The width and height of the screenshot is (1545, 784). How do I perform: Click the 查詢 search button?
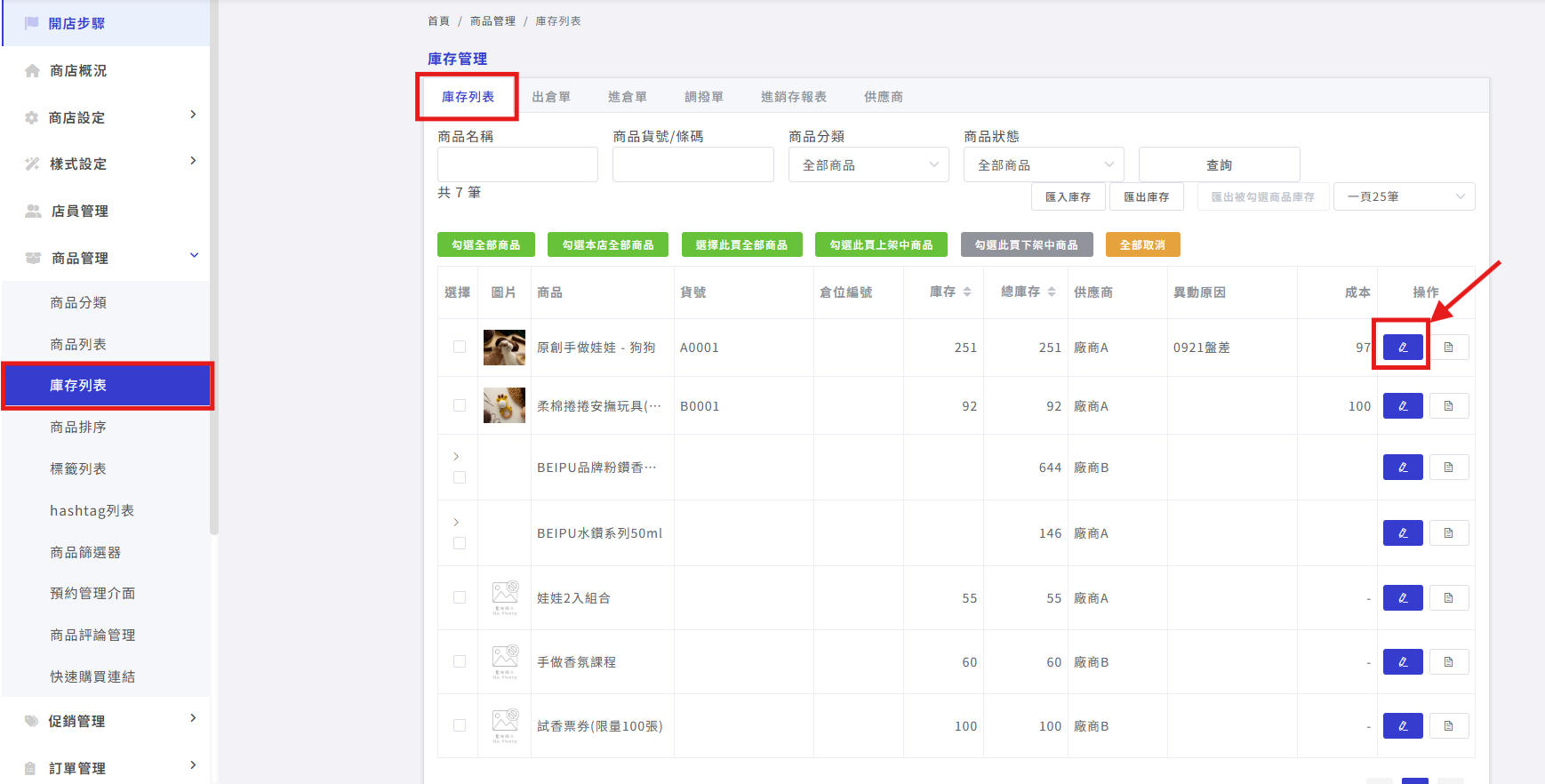[x=1219, y=164]
